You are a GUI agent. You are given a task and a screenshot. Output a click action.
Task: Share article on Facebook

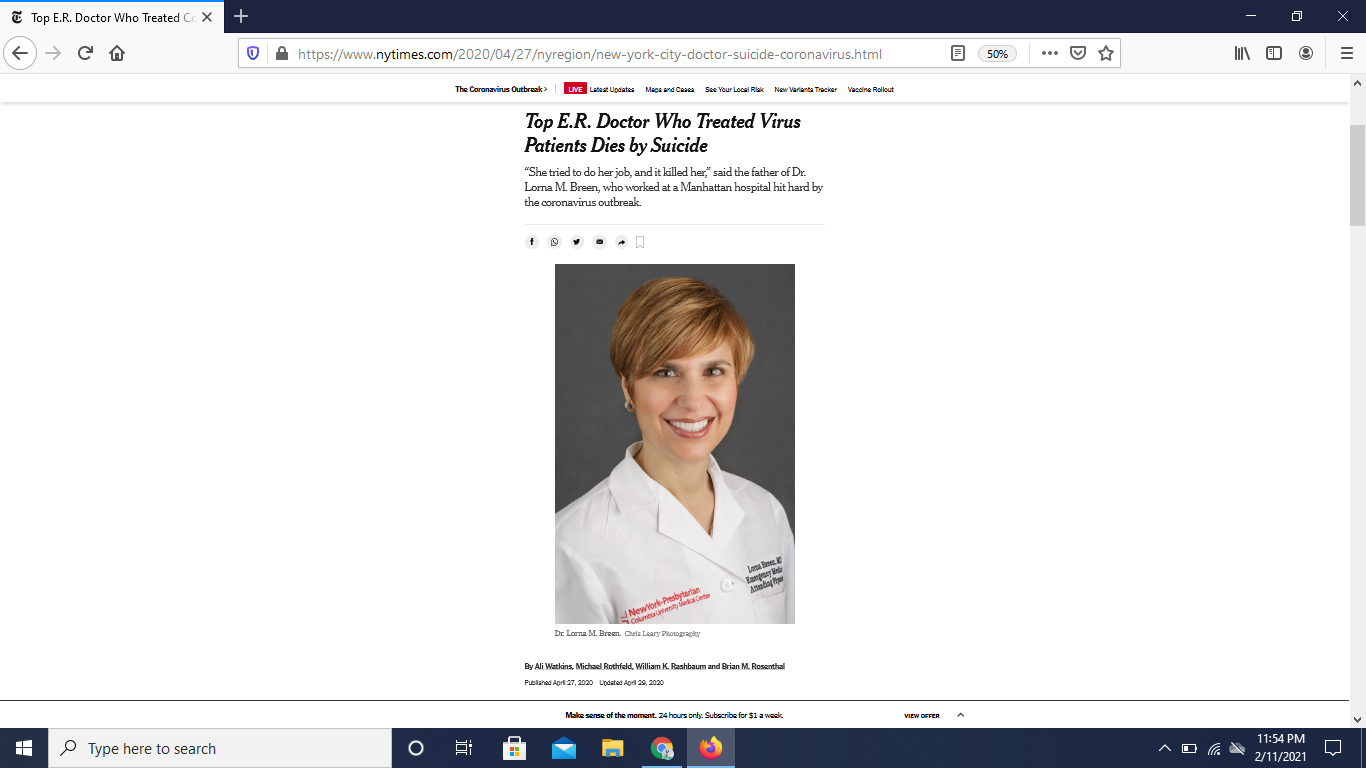click(x=532, y=242)
